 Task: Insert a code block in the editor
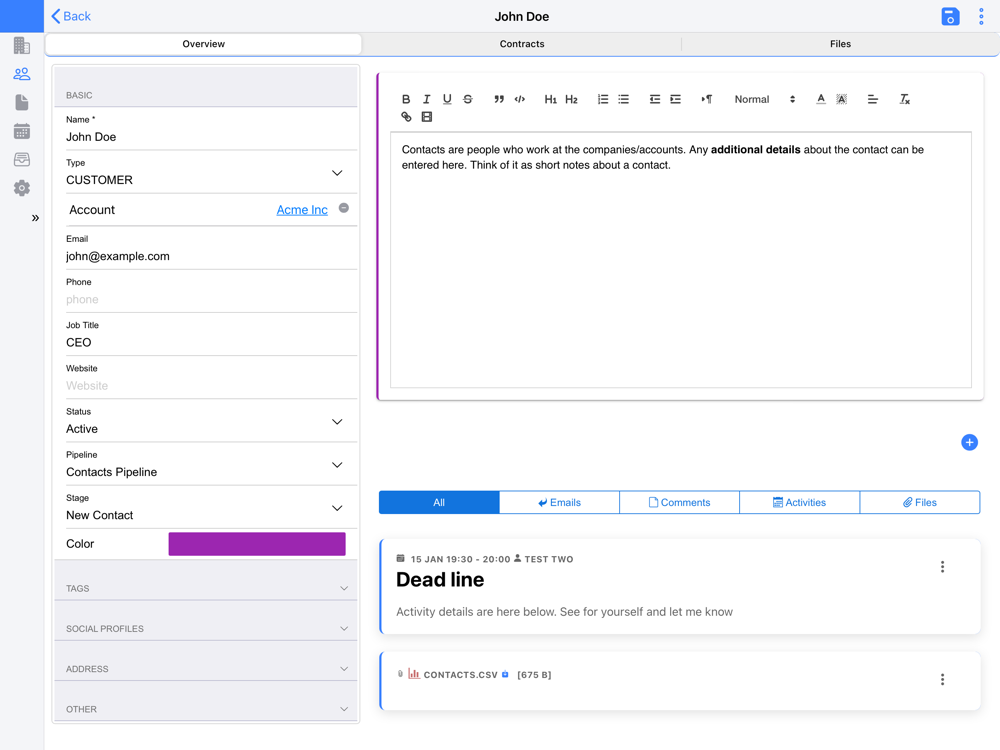click(x=520, y=99)
